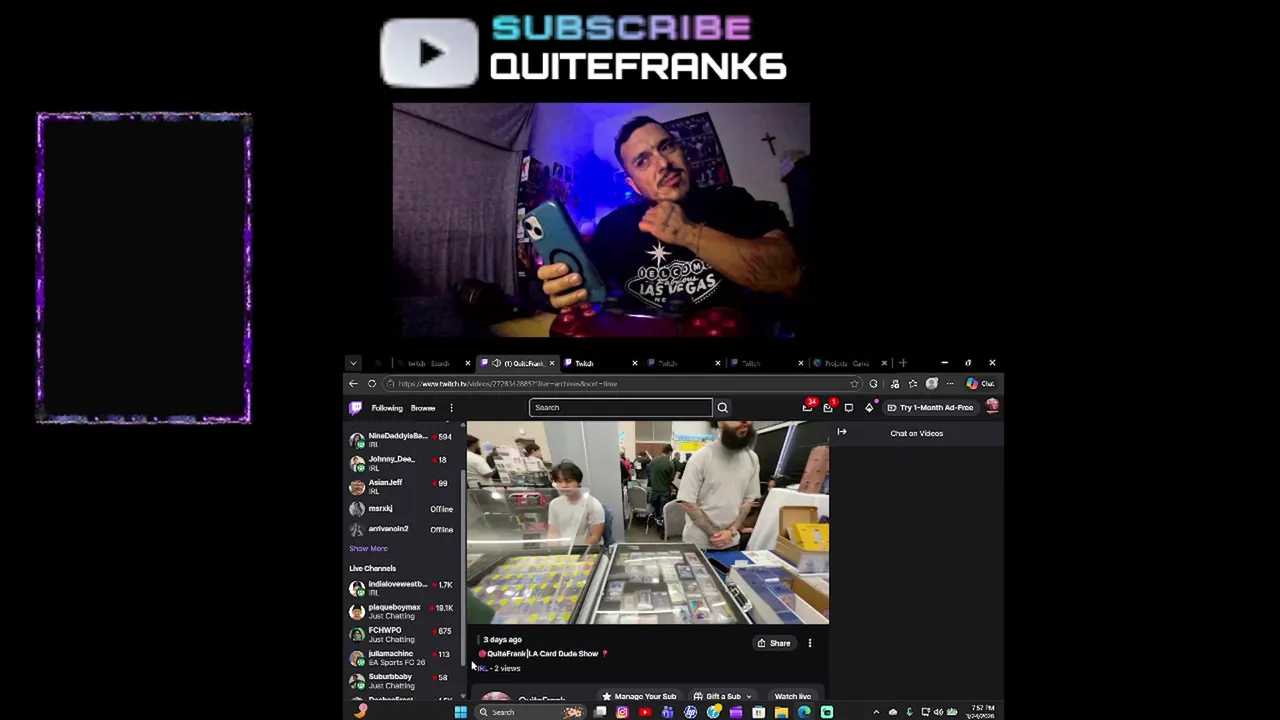Open plaqueboymax live channel
Image resolution: width=1280 pixels, height=720 pixels.
[400, 611]
